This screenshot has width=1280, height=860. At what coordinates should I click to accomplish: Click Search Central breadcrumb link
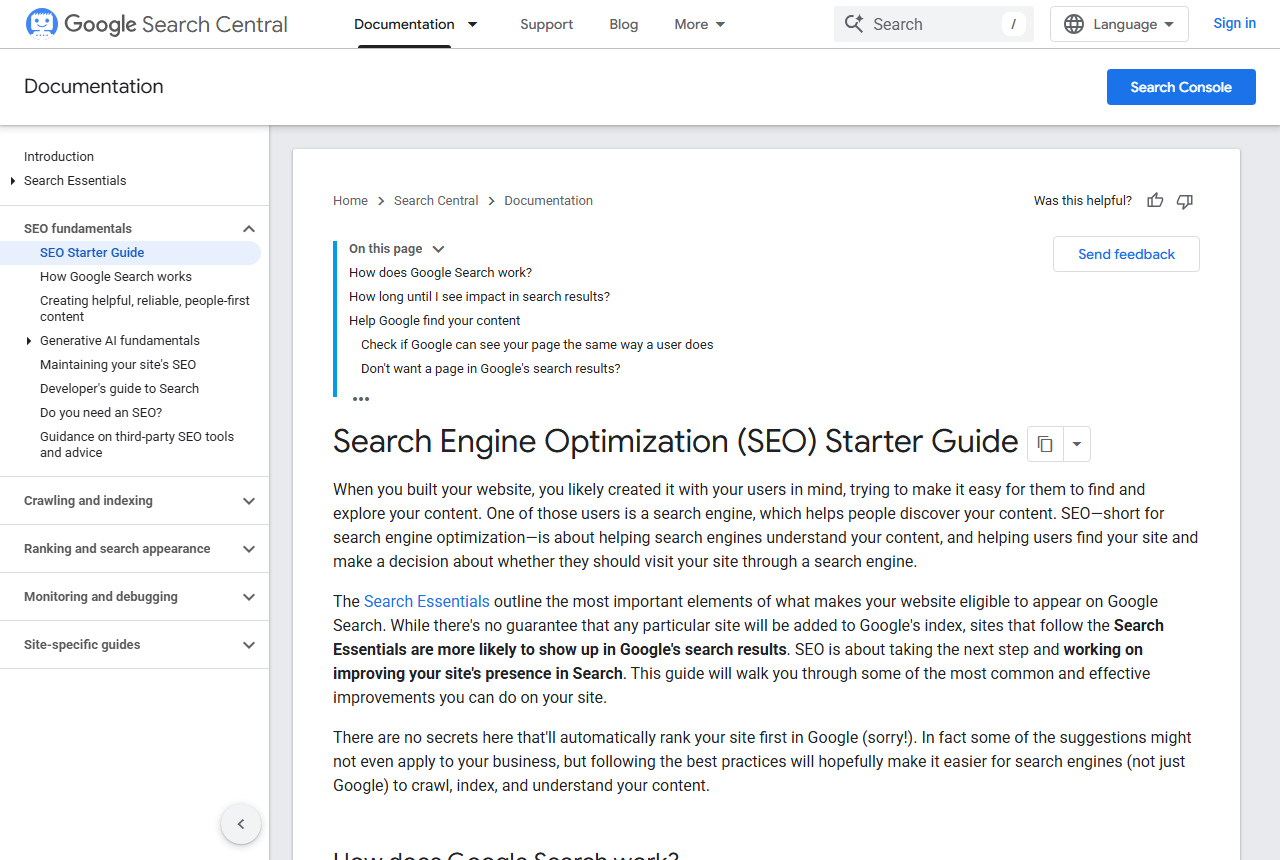point(436,201)
